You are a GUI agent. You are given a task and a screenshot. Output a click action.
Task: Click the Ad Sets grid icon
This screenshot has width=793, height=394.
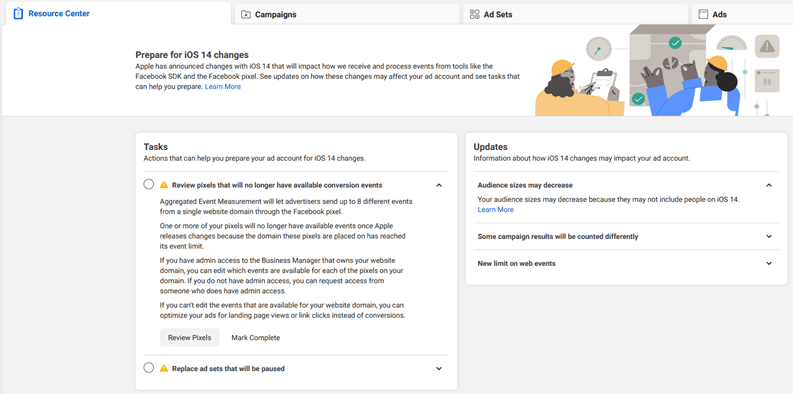474,14
